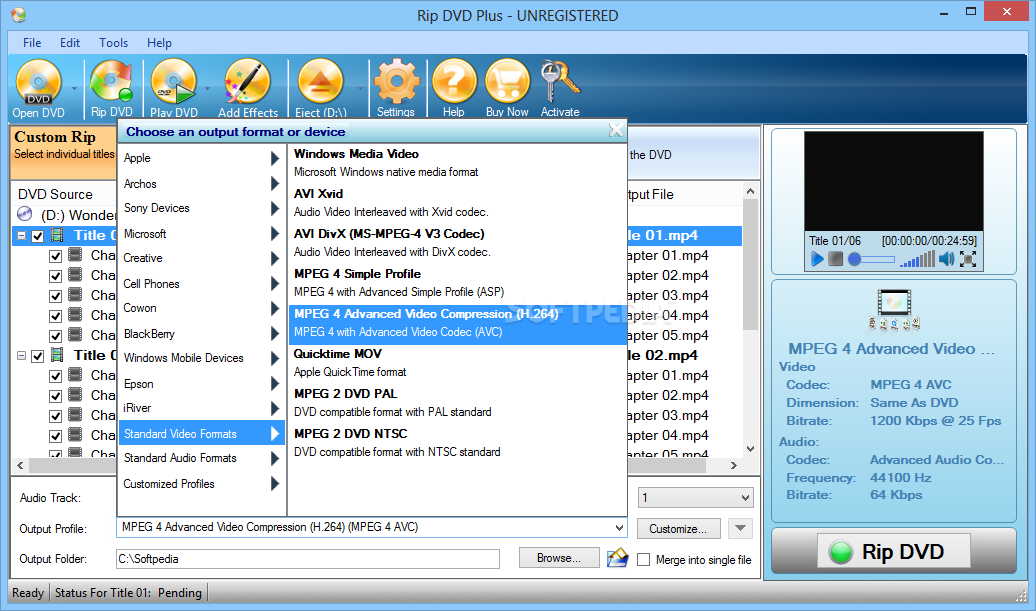
Task: Choose AVI DivX format
Action: [457, 242]
